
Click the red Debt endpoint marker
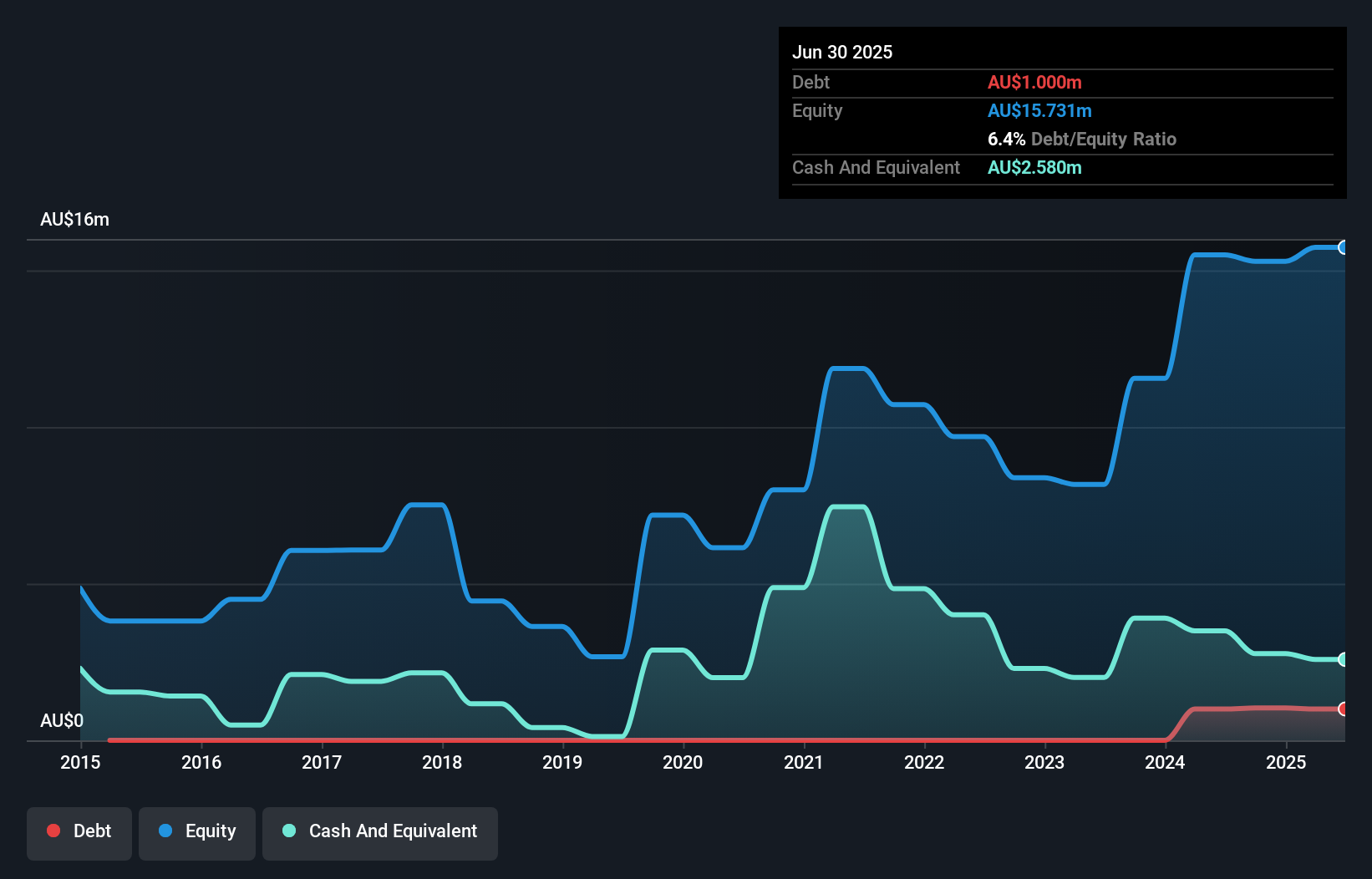[x=1343, y=709]
